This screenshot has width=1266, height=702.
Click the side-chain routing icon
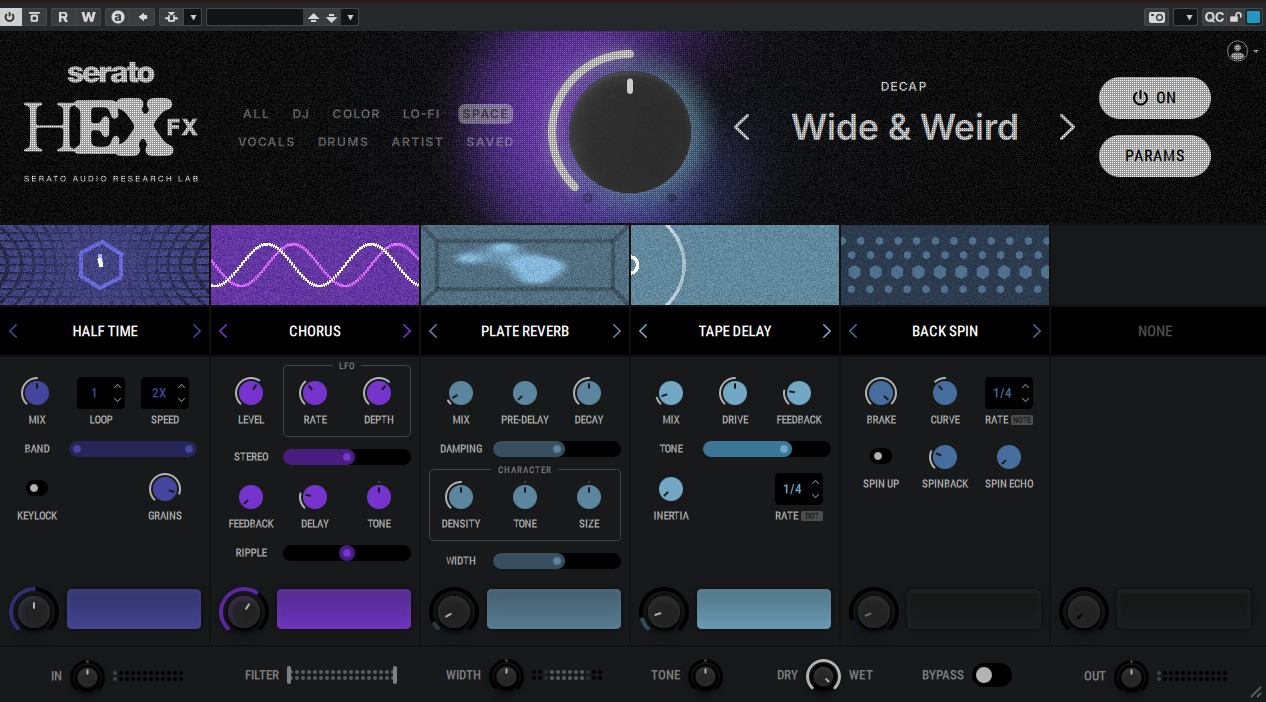pos(171,17)
